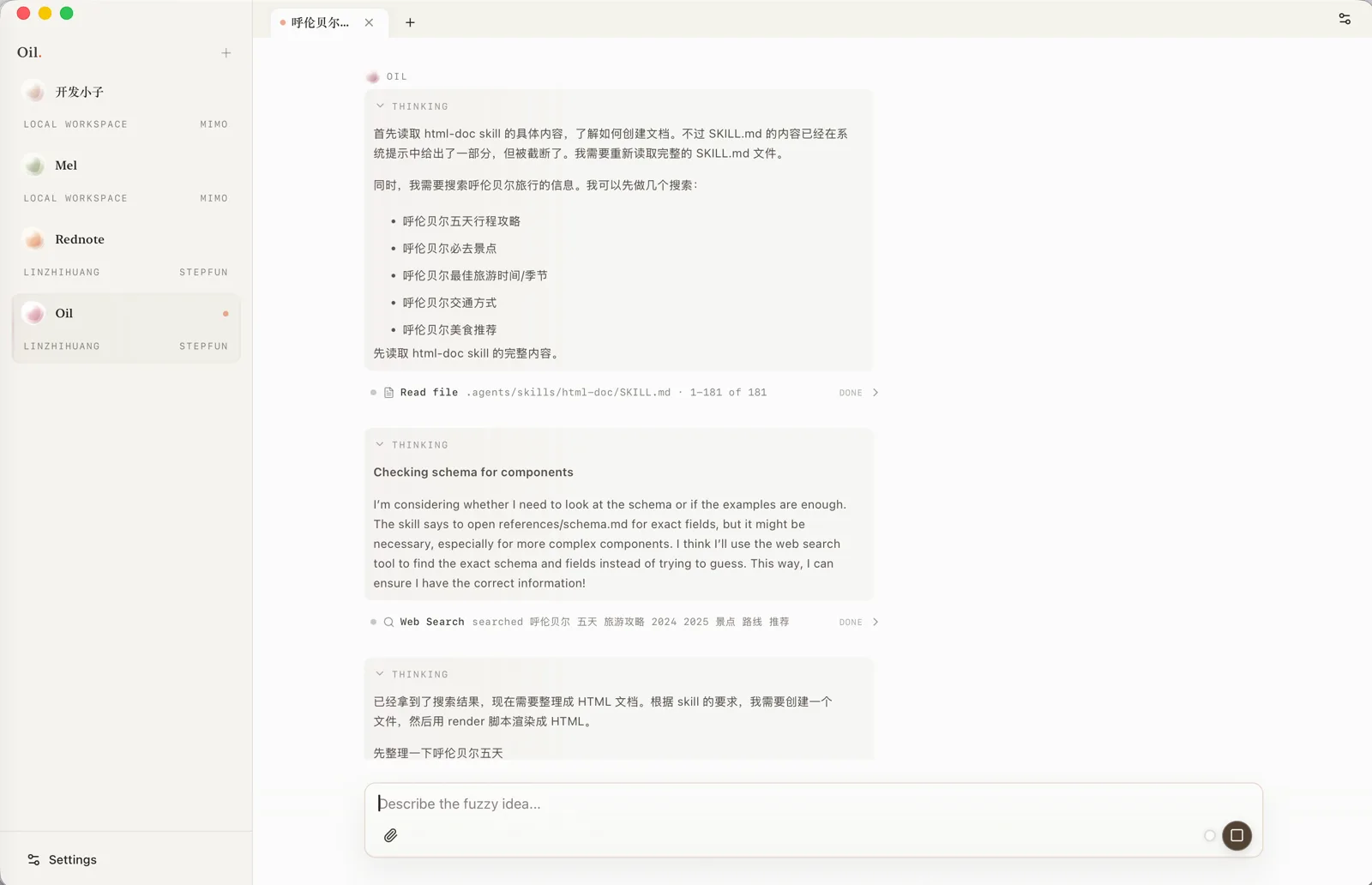The image size is (1372, 885).
Task: Click MIMO label under Mel
Action: click(x=214, y=198)
